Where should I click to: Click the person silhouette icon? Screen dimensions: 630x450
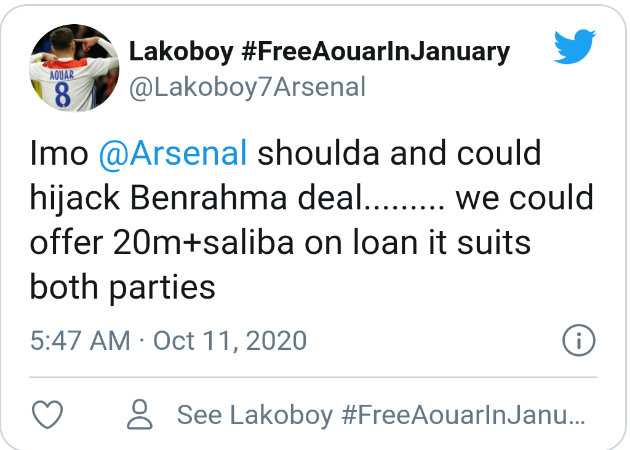141,413
